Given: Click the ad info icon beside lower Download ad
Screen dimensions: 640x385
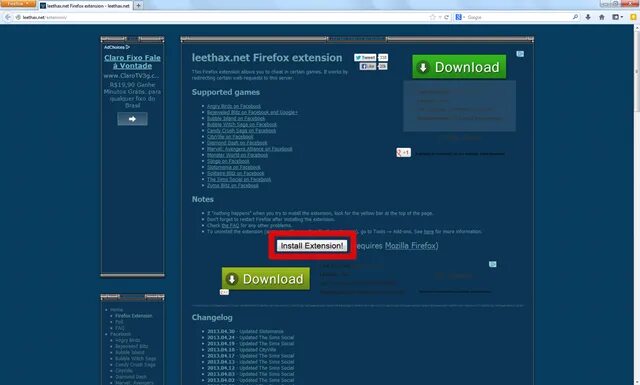Looking at the screenshot, I should pos(493,264).
